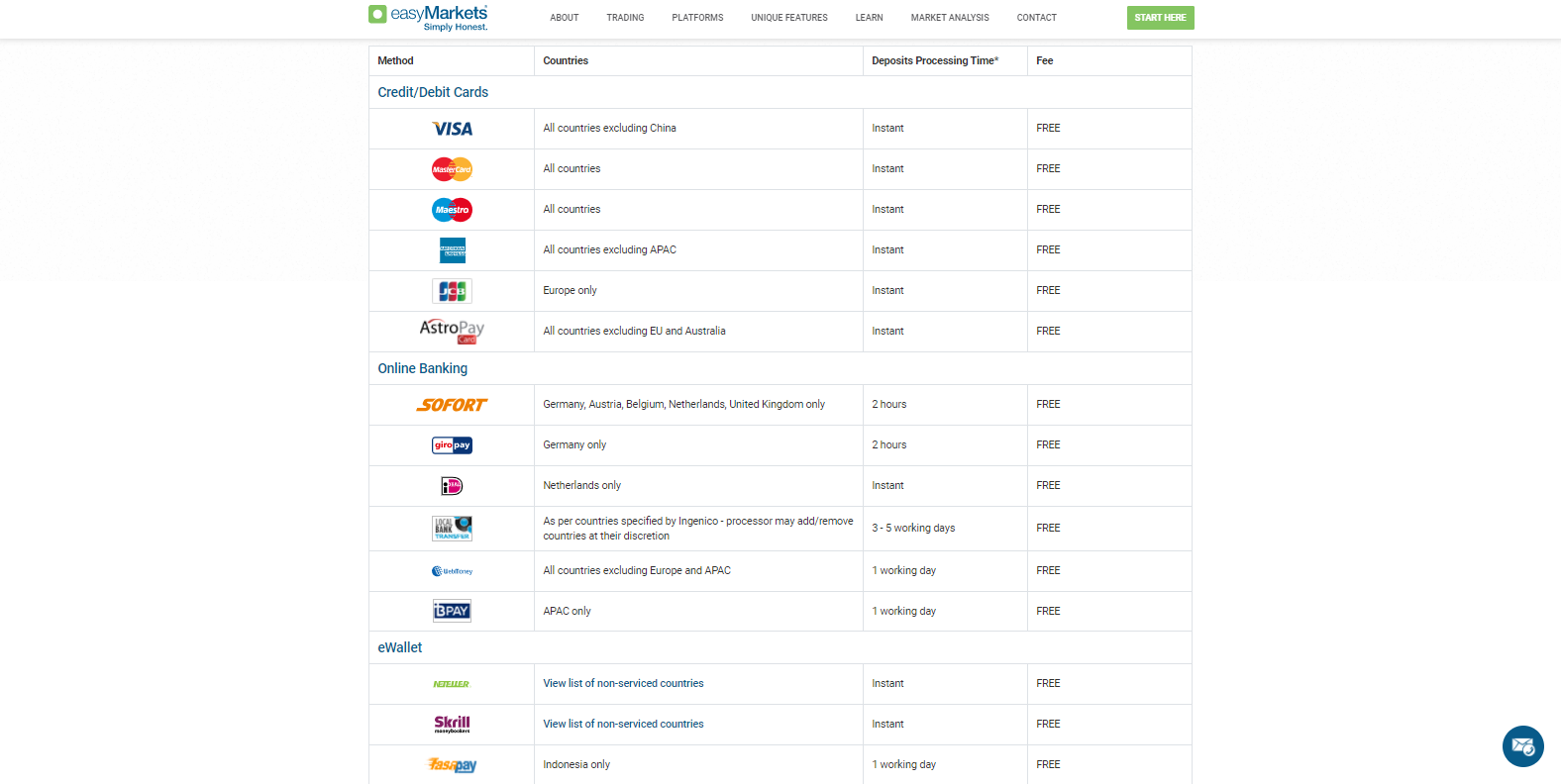
Task: Select the Credit/Debit Cards section heading
Action: point(433,92)
